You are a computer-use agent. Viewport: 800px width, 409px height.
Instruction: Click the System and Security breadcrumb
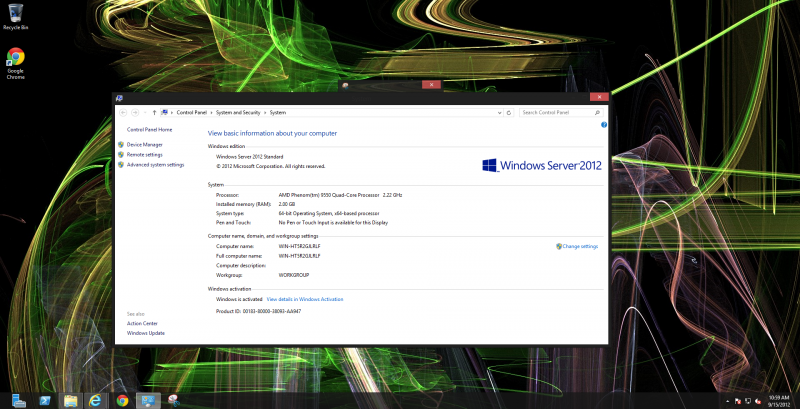(x=238, y=113)
